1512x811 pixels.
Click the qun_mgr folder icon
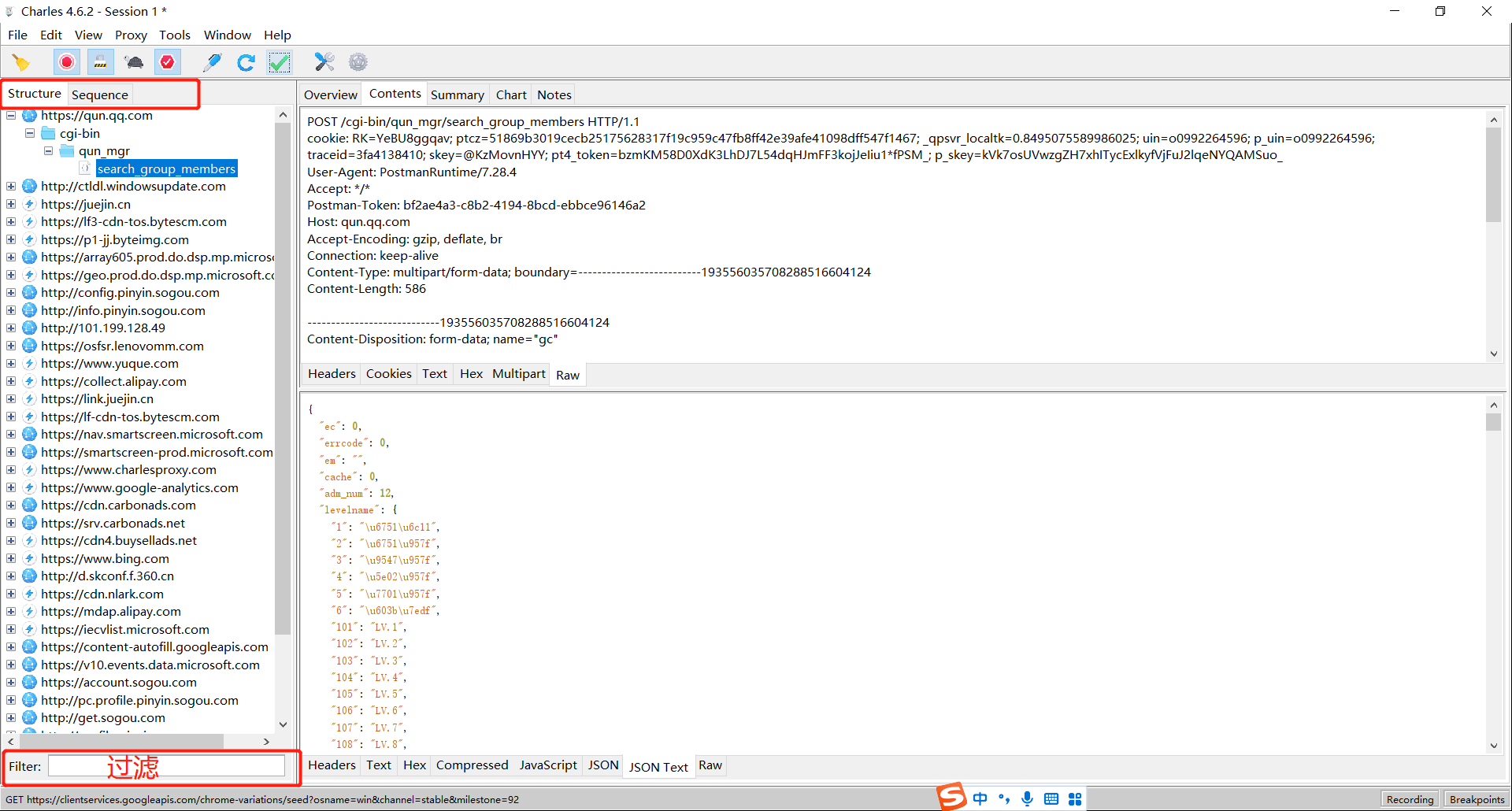click(67, 151)
